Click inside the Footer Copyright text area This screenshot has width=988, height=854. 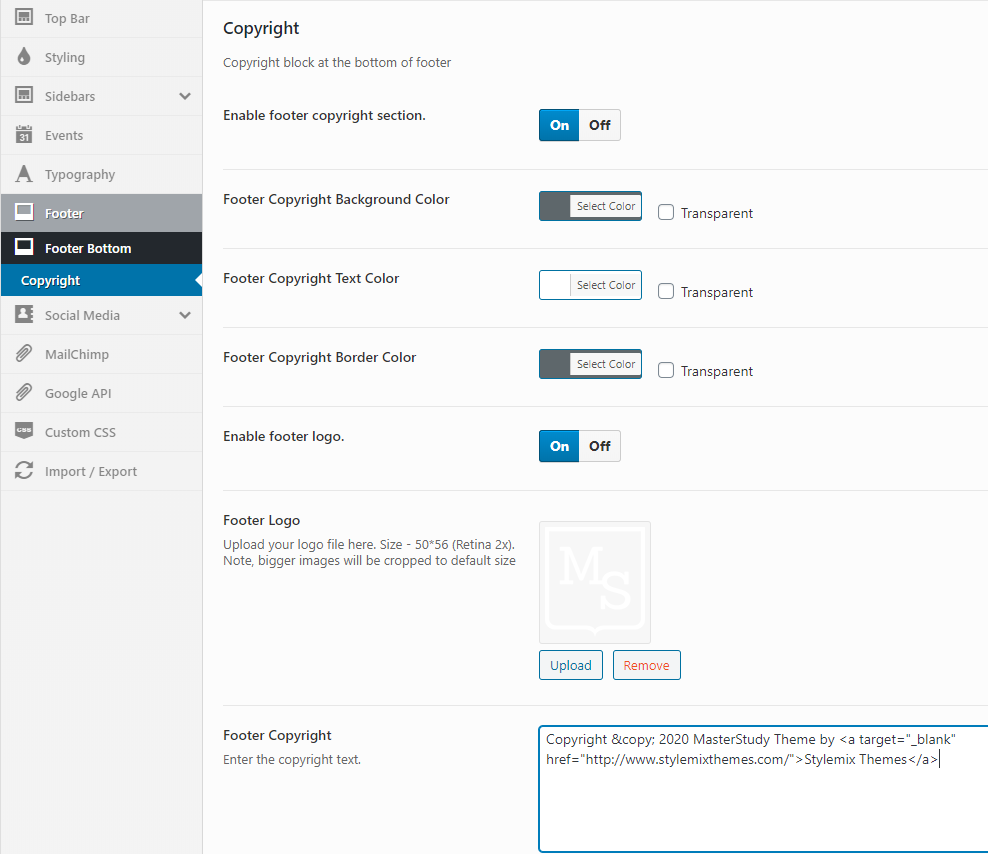coord(762,800)
